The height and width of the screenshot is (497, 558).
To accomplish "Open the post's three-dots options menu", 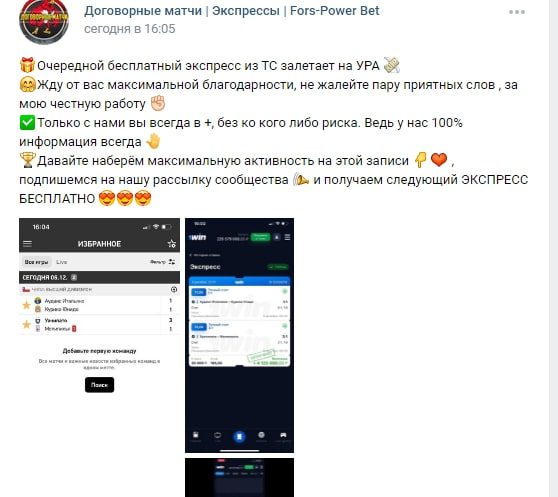I will tap(517, 12).
